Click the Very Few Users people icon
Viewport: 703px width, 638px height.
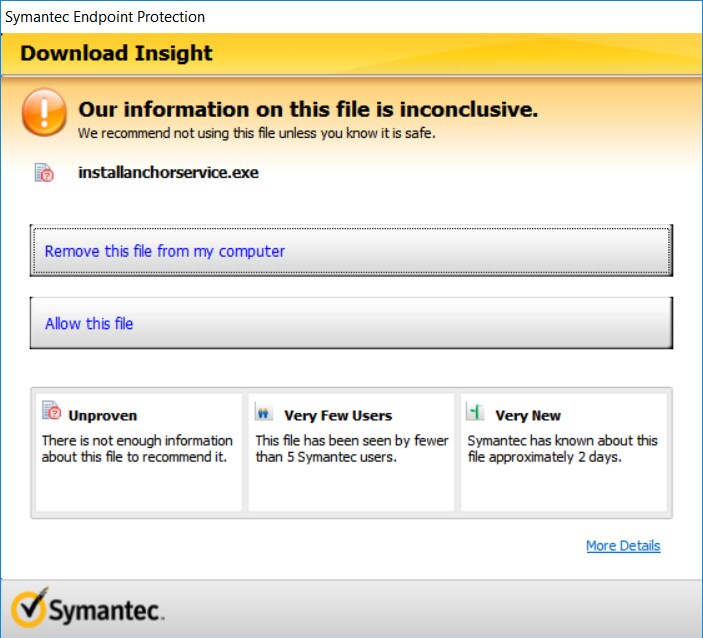tap(264, 412)
